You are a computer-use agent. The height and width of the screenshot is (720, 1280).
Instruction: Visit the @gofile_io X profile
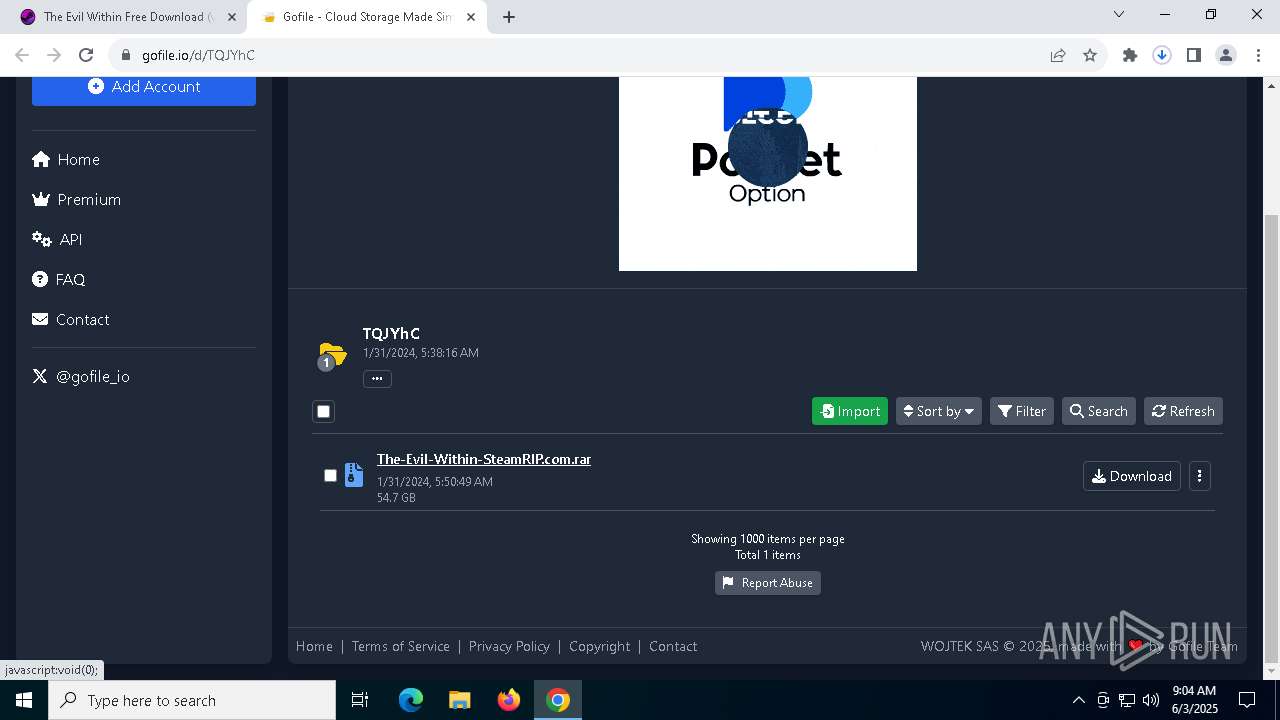coord(81,377)
